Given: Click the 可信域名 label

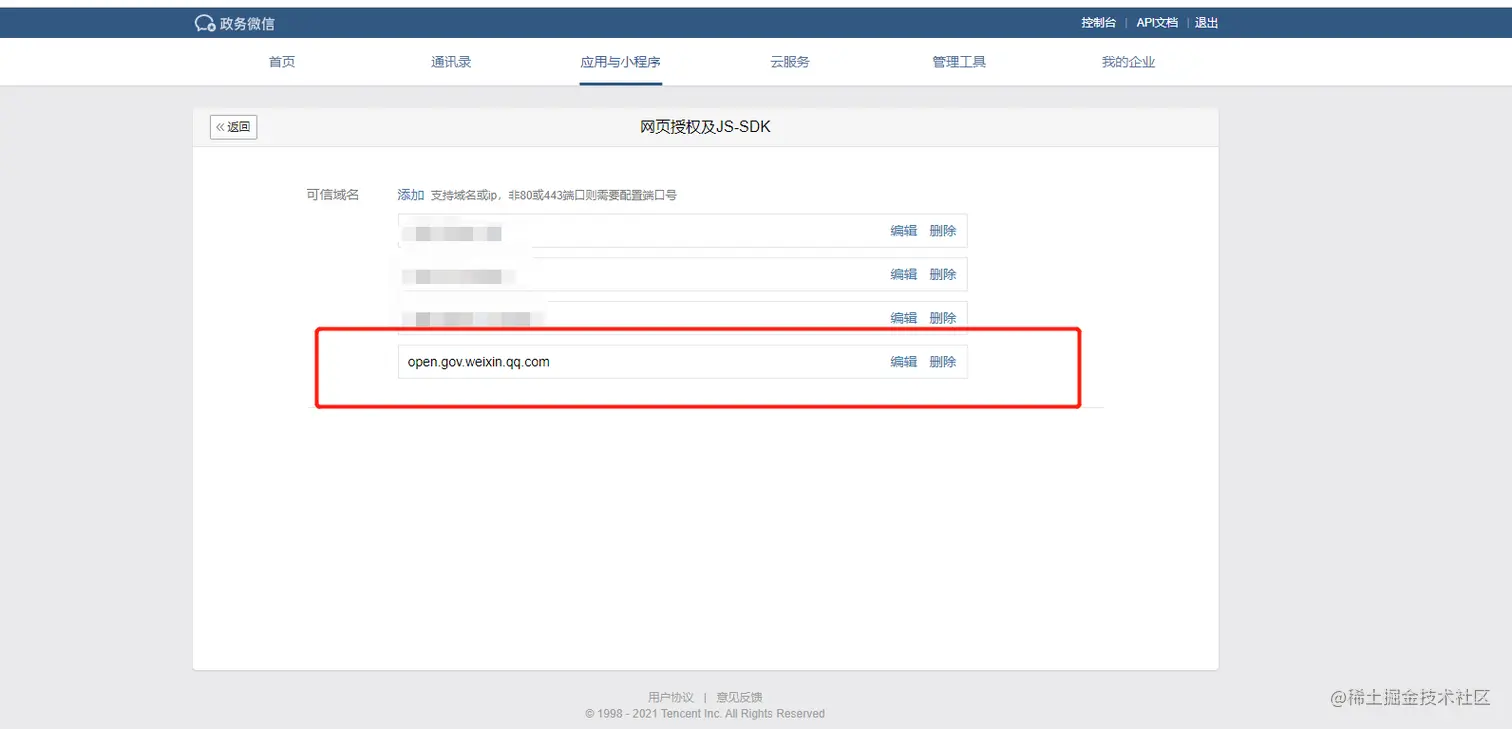Looking at the screenshot, I should 332,195.
